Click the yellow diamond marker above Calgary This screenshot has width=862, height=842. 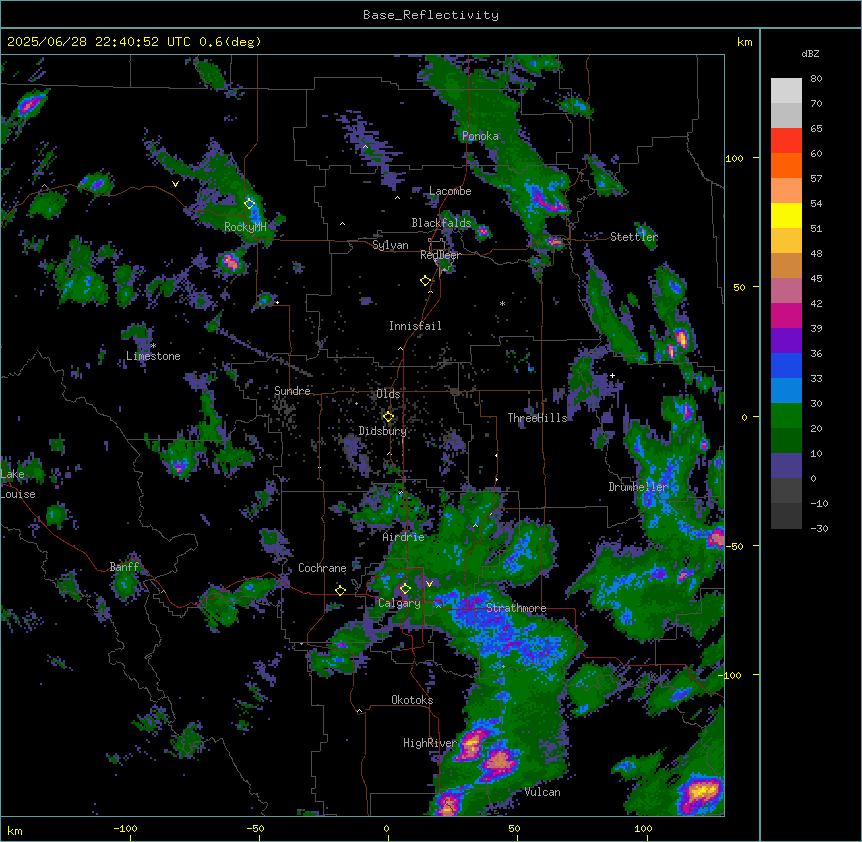point(405,589)
